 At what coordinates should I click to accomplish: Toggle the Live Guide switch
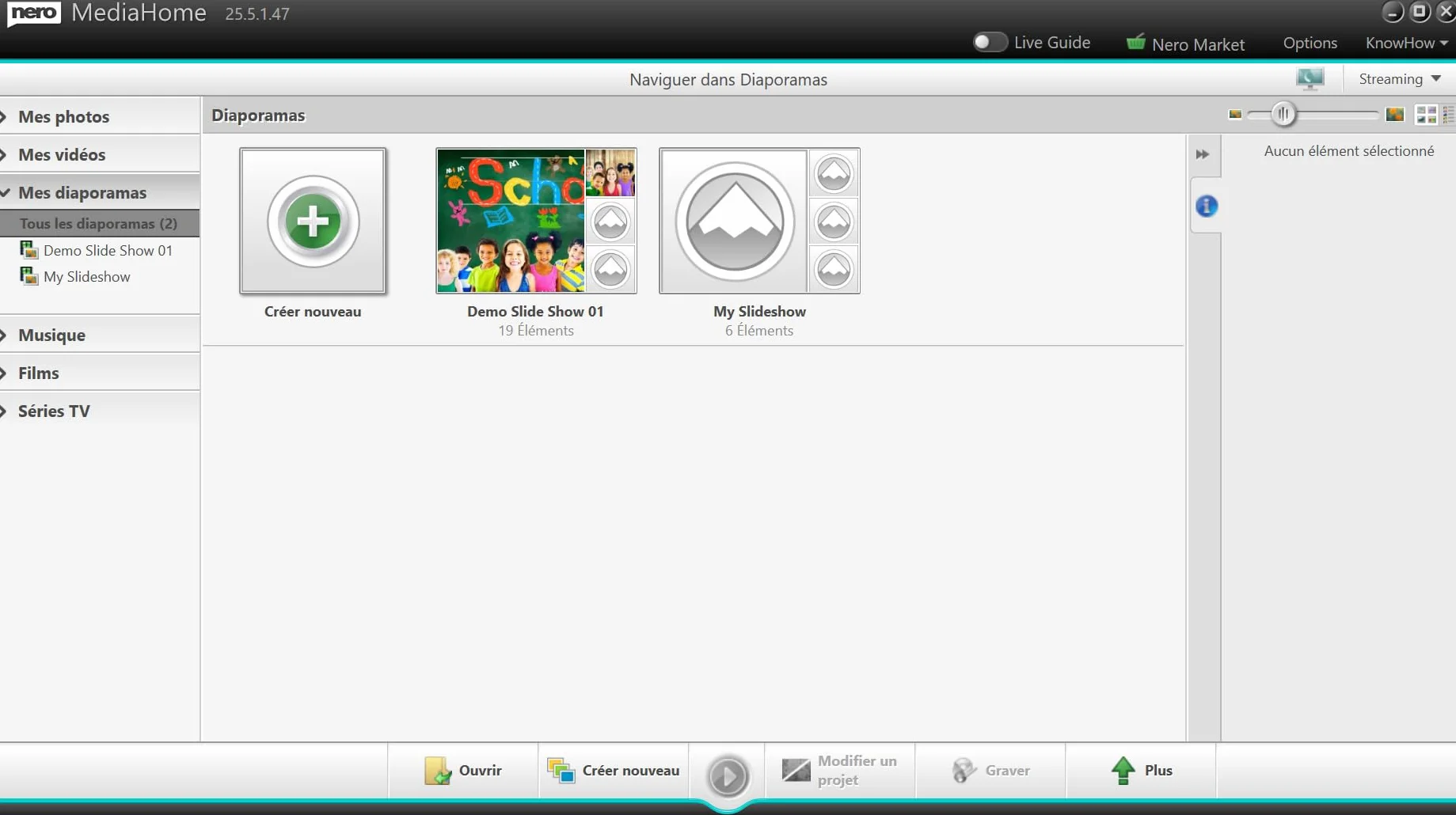pos(990,42)
